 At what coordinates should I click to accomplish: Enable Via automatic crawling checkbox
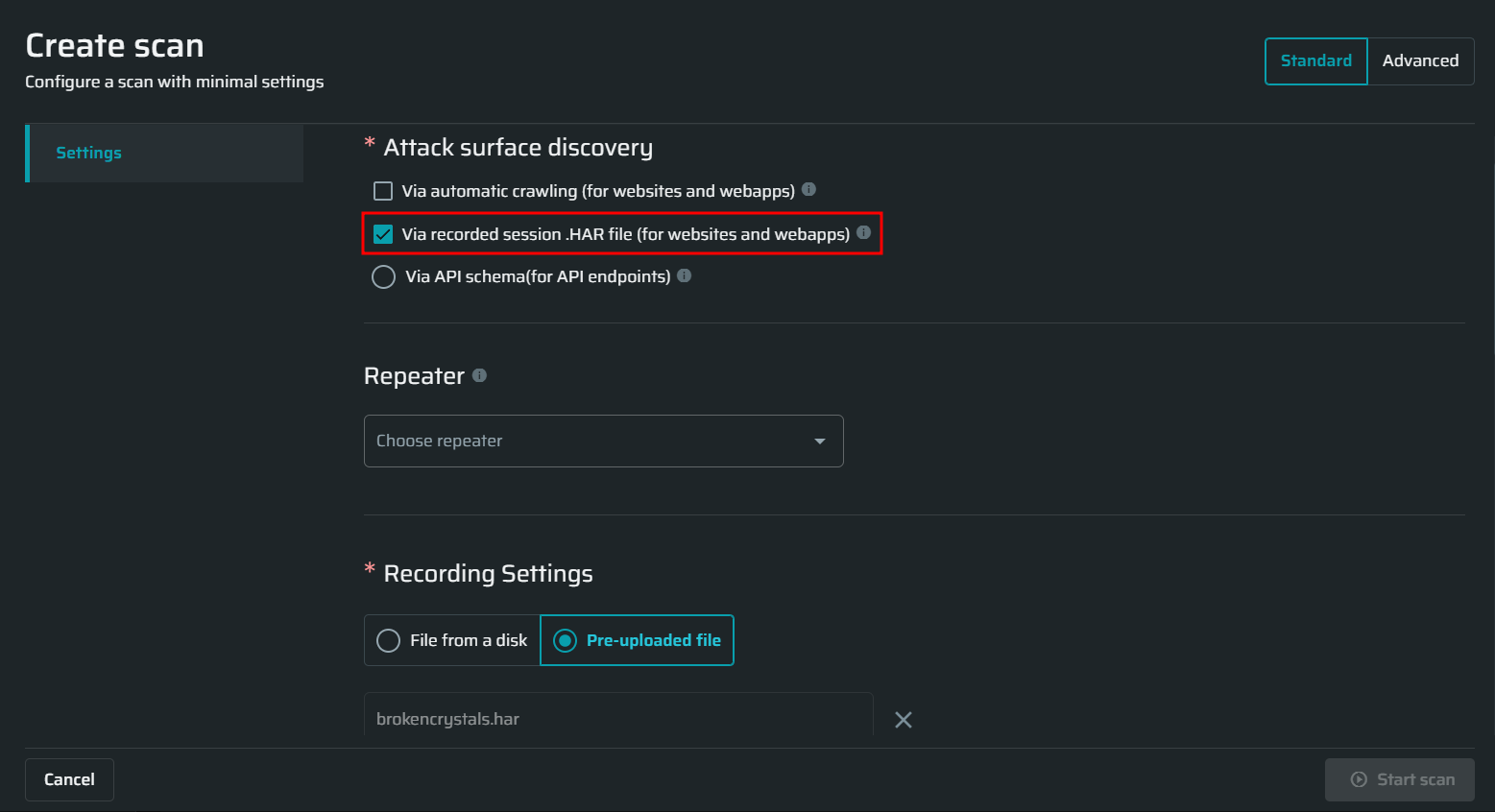pos(383,191)
